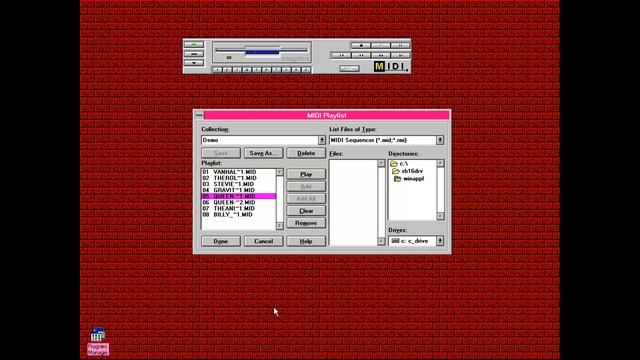This screenshot has width=640, height=360.
Task: Click the MIDI Sequencer file type field
Action: click(x=383, y=140)
